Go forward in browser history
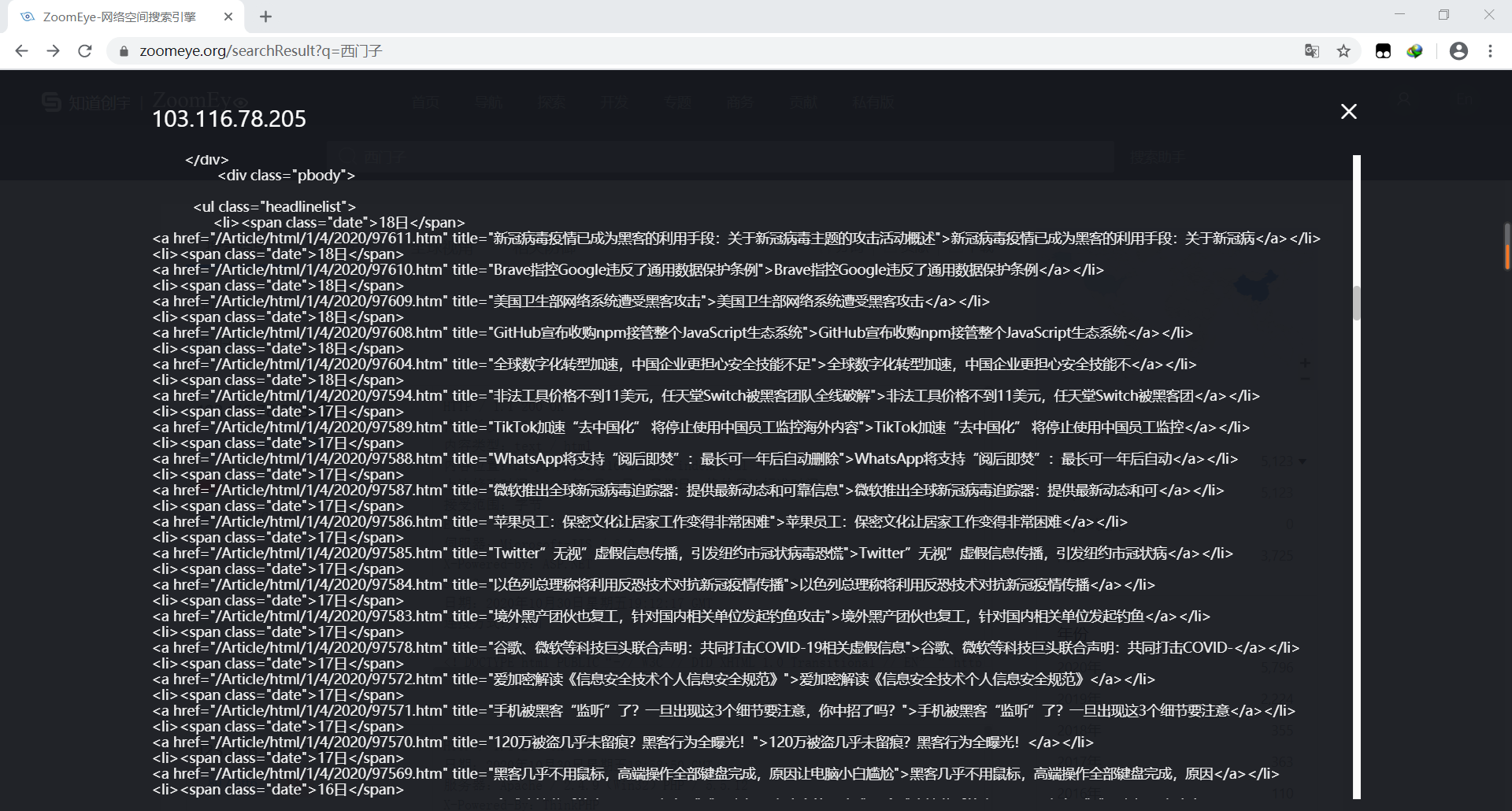 (x=53, y=51)
